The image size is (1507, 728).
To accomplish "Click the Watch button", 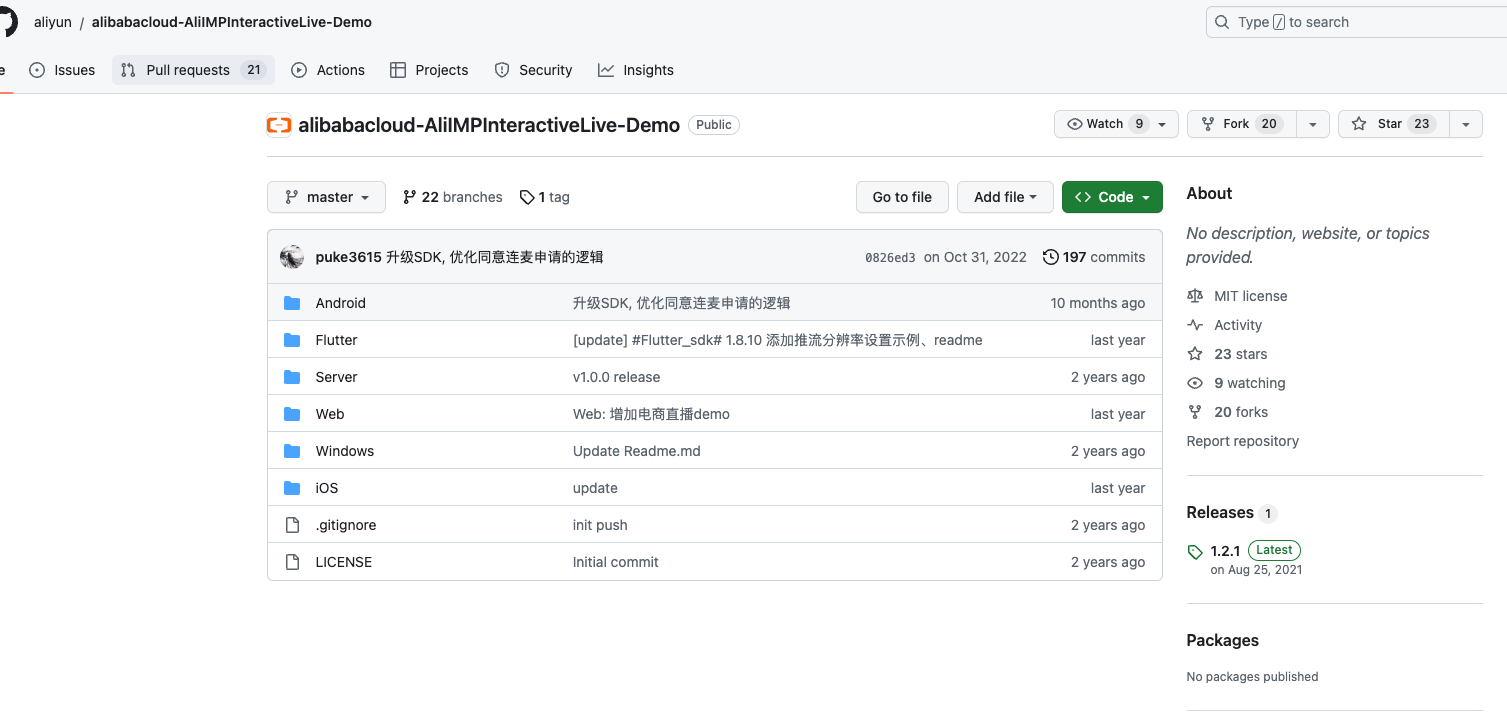I will pyautogui.click(x=1116, y=124).
